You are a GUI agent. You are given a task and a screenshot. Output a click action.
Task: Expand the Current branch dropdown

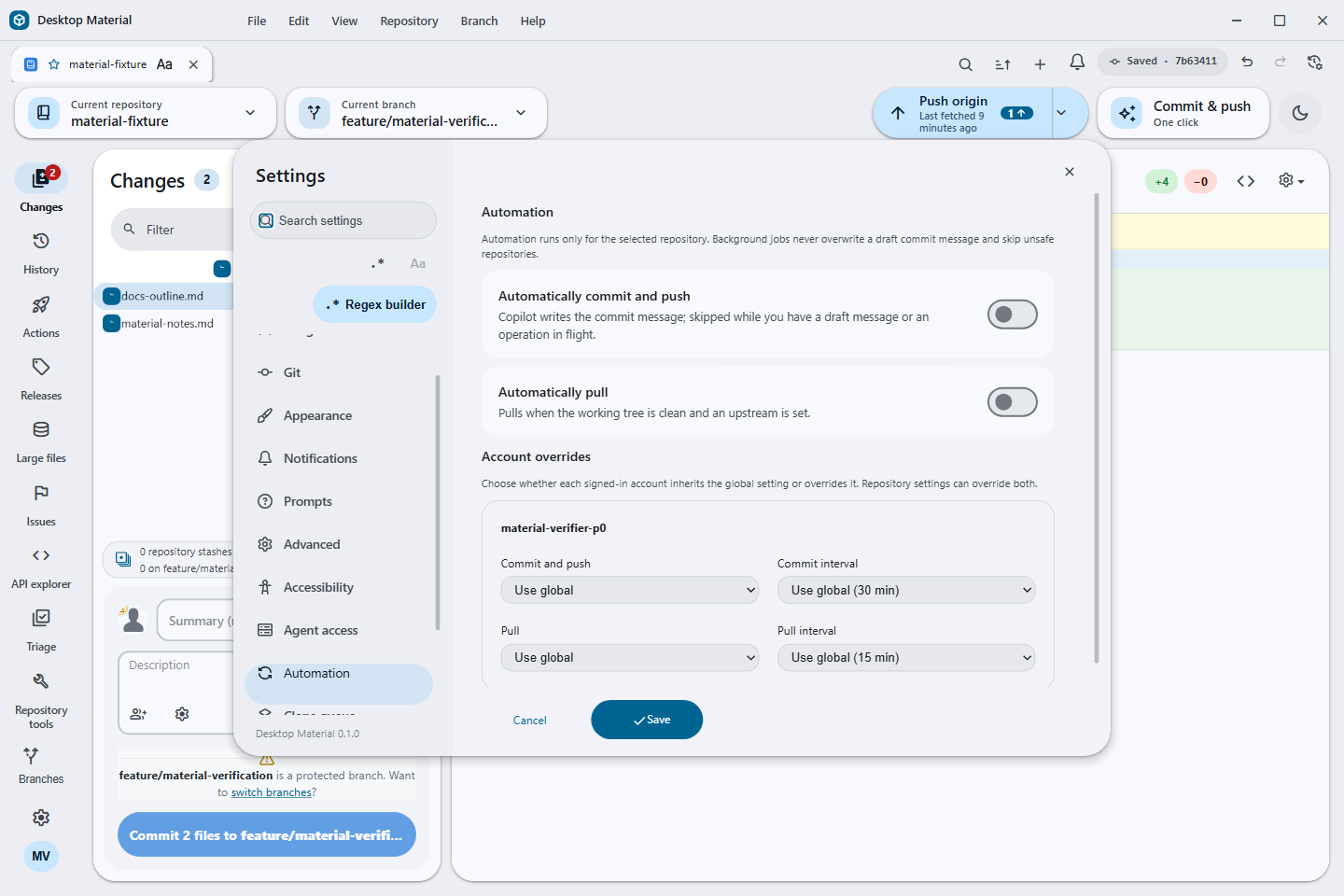pos(416,113)
